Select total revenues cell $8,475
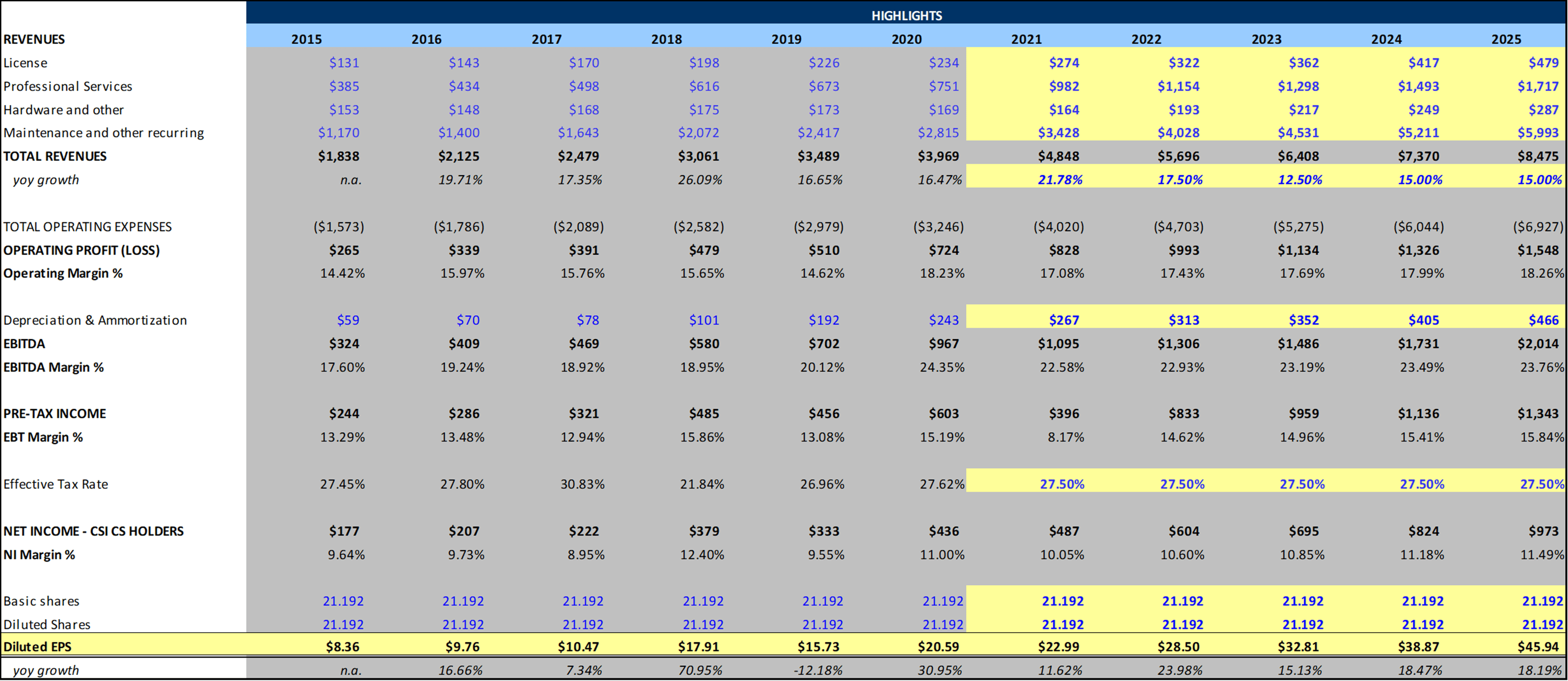 click(x=1537, y=156)
